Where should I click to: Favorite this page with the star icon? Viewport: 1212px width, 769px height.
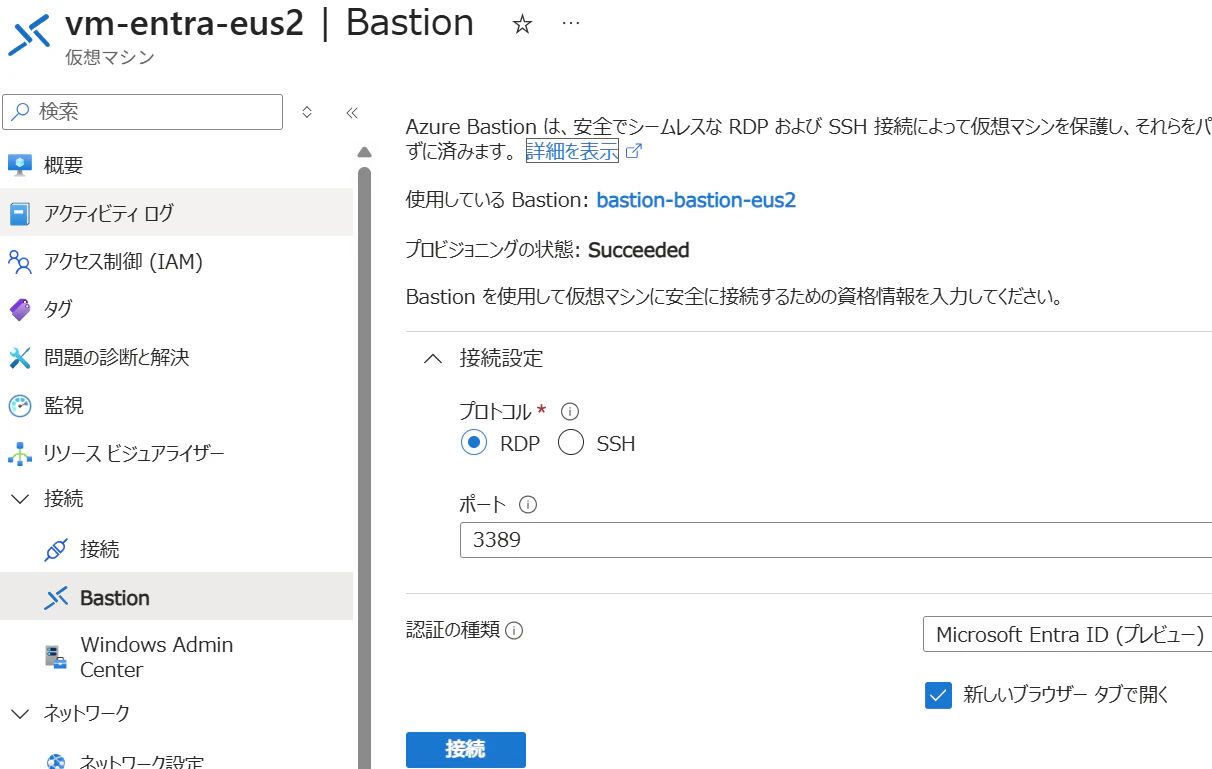click(x=522, y=25)
